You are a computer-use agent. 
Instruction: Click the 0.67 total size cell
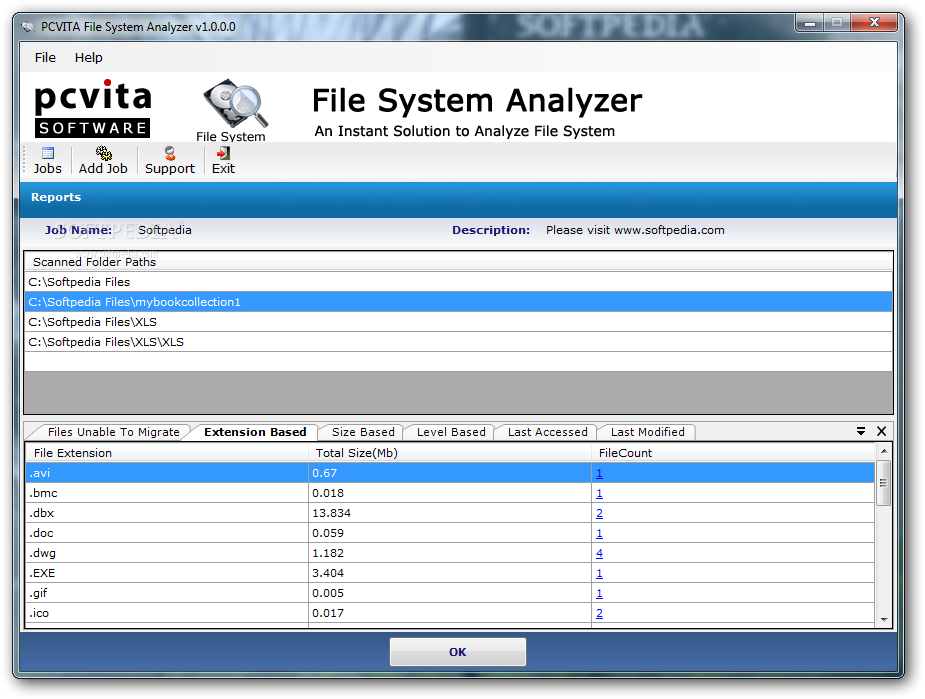point(450,473)
